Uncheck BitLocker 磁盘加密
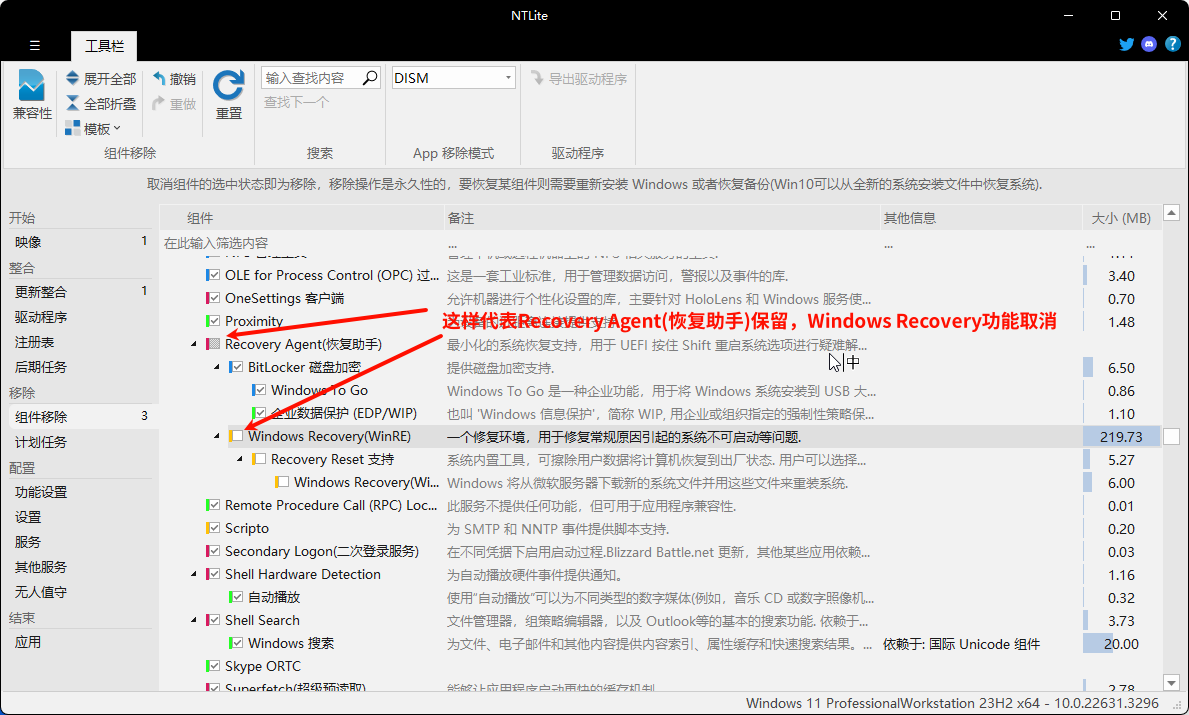This screenshot has height=715, width=1189. tap(237, 367)
